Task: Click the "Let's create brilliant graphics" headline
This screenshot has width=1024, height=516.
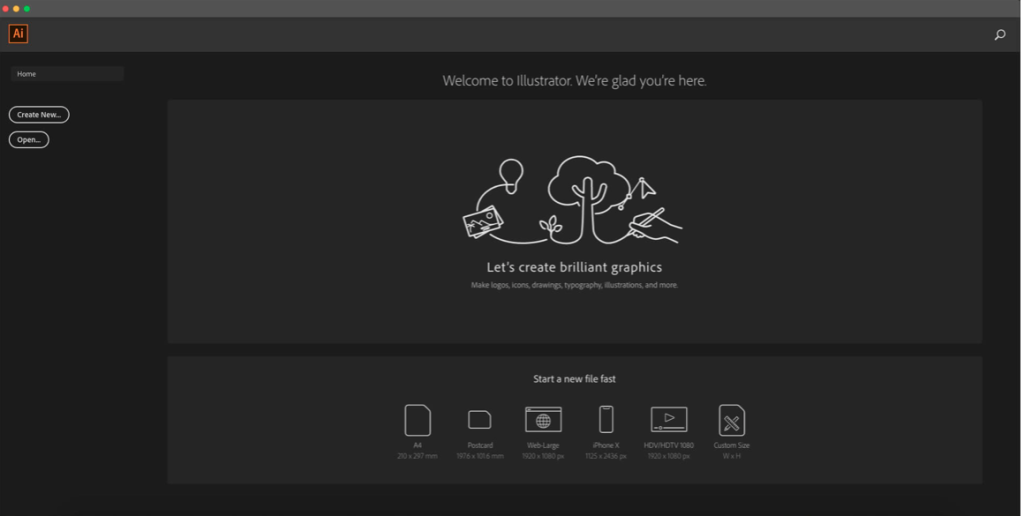Action: 574,267
